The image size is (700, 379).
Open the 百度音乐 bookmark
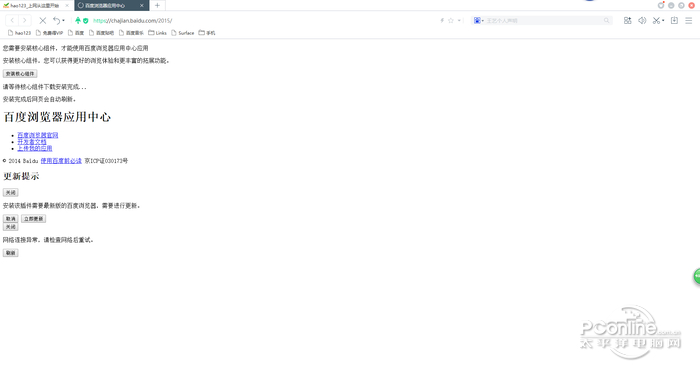[131, 33]
